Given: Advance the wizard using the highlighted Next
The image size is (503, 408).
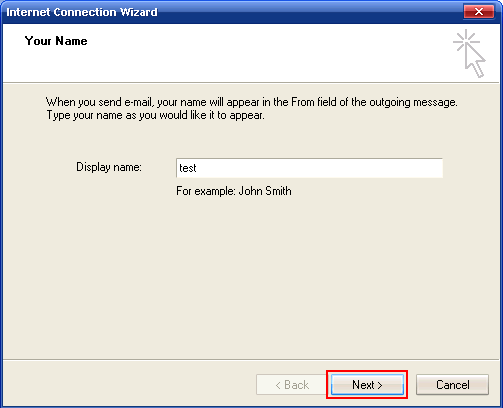Looking at the screenshot, I should [x=367, y=385].
